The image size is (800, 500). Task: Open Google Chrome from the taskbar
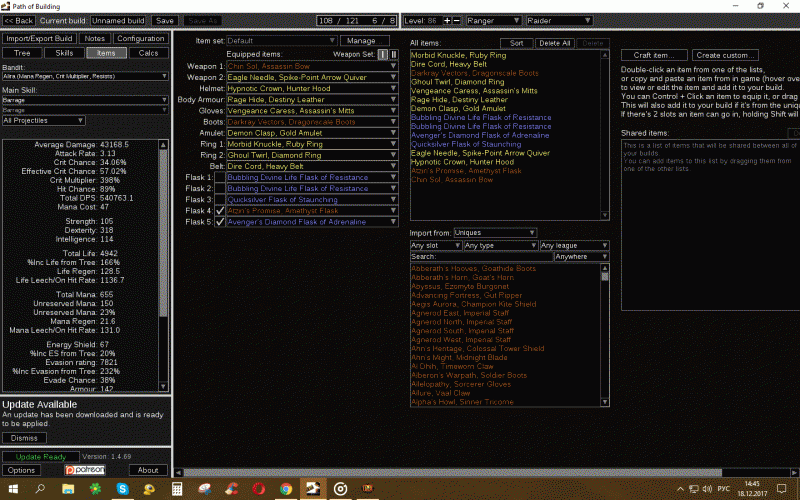tap(286, 489)
